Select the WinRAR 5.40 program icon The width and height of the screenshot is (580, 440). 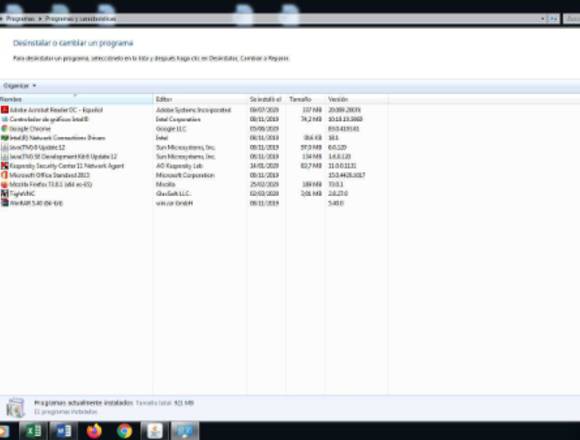(x=4, y=203)
